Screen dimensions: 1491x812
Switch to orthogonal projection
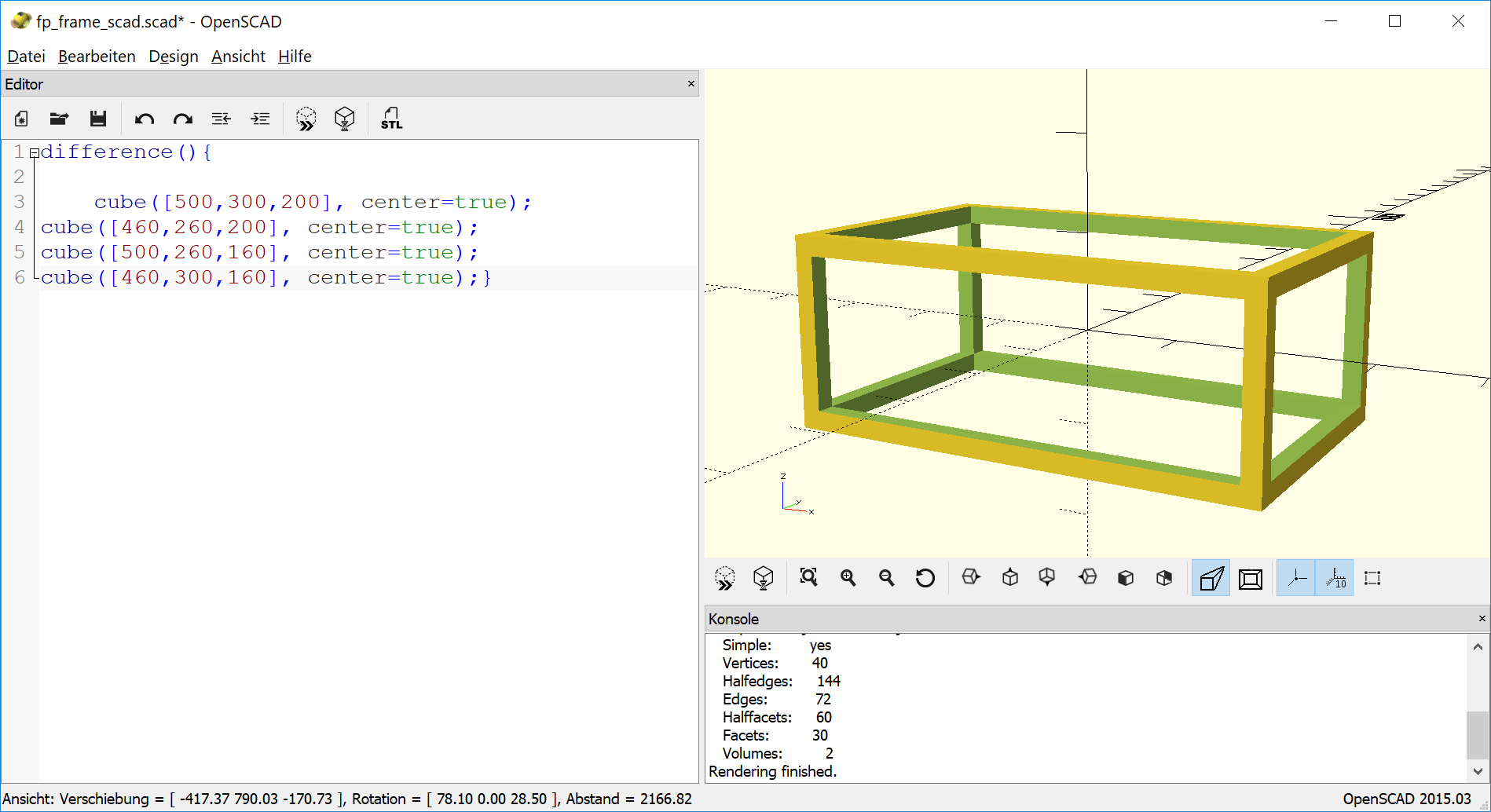point(1250,577)
